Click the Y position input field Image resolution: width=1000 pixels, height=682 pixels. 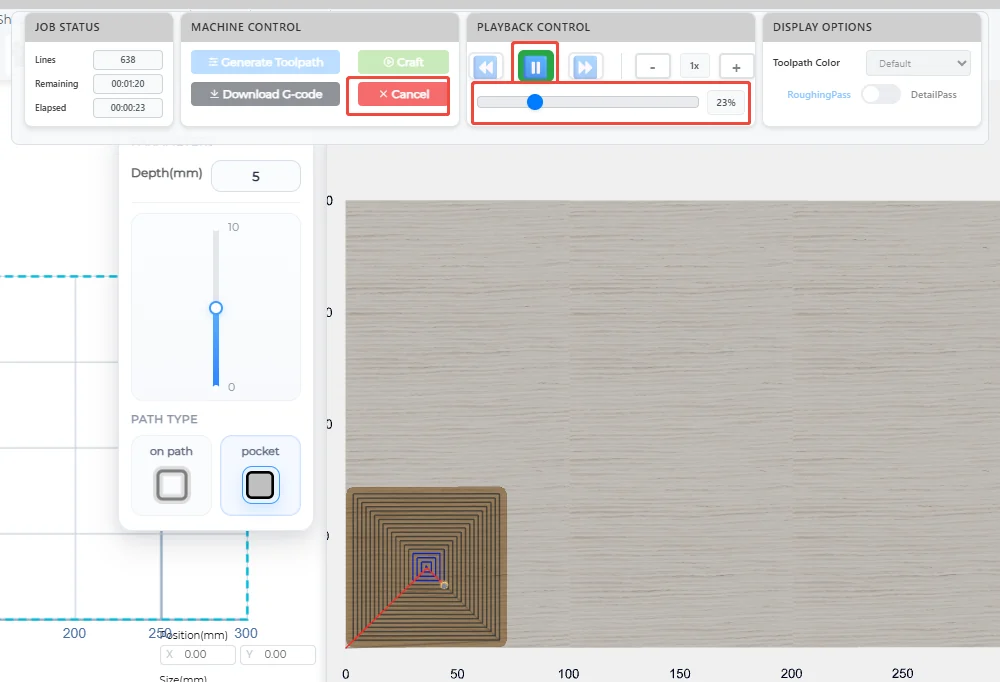click(277, 655)
